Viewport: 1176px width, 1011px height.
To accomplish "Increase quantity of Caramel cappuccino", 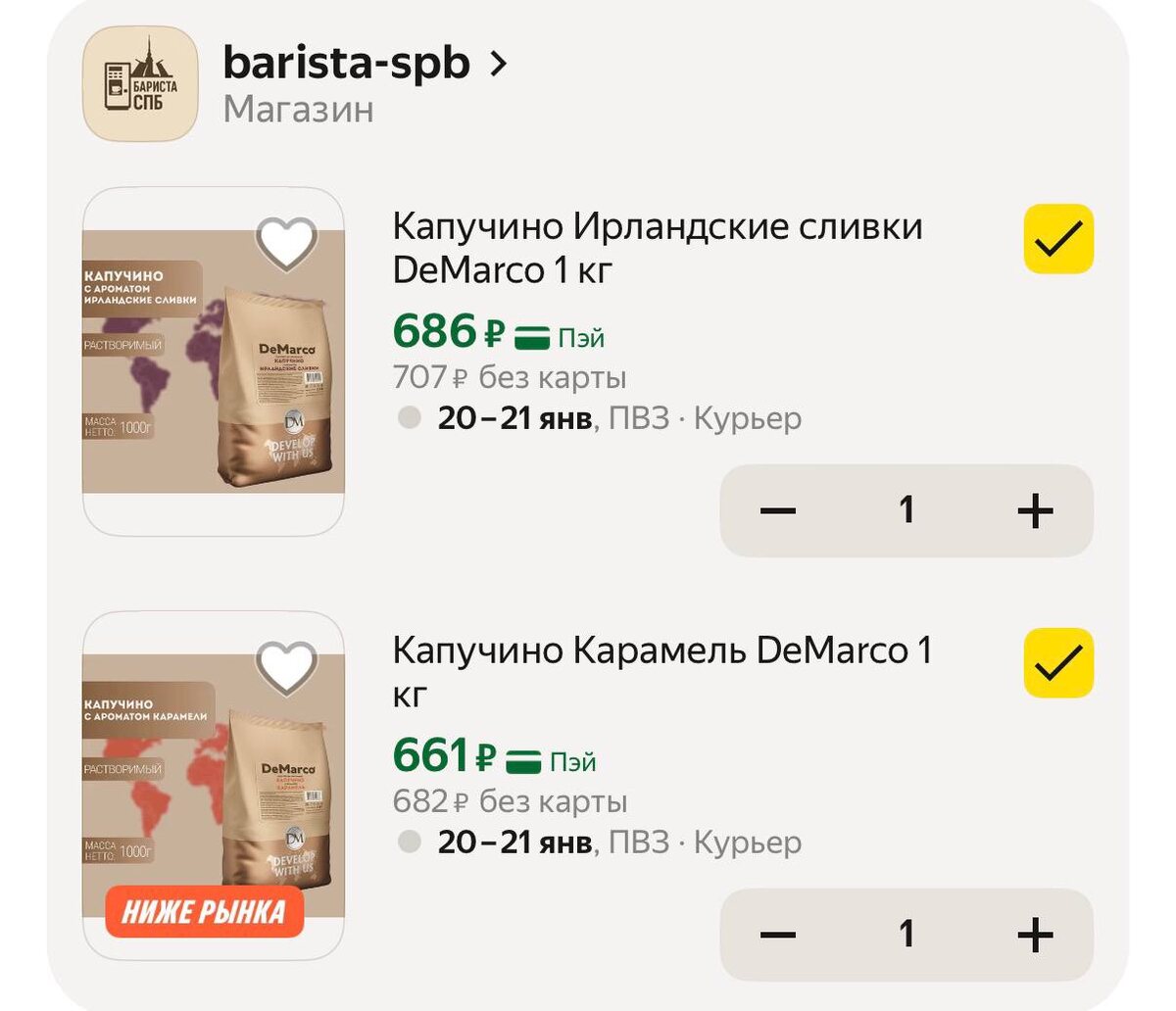I will [1036, 935].
